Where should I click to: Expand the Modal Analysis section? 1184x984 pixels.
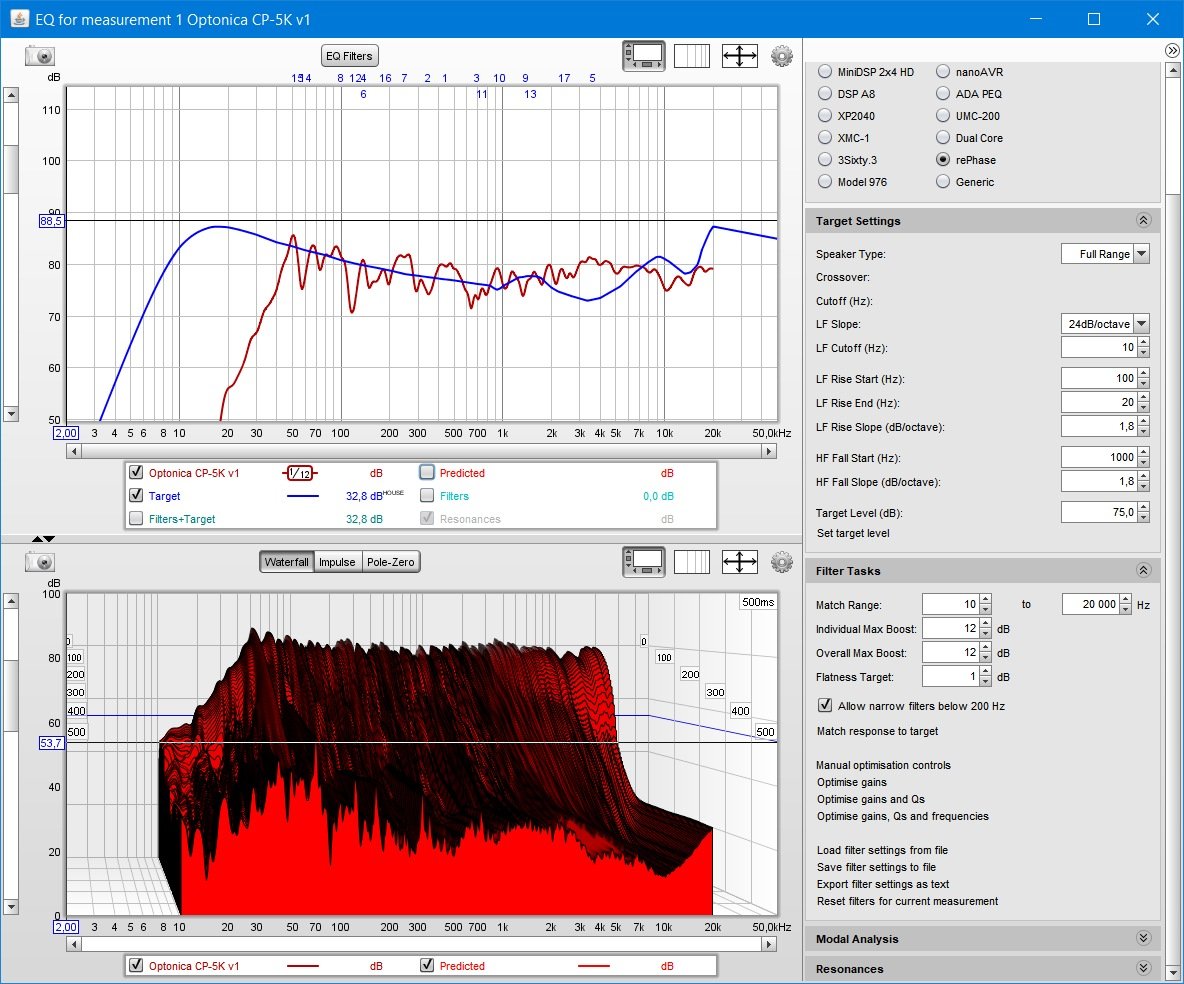(1143, 938)
